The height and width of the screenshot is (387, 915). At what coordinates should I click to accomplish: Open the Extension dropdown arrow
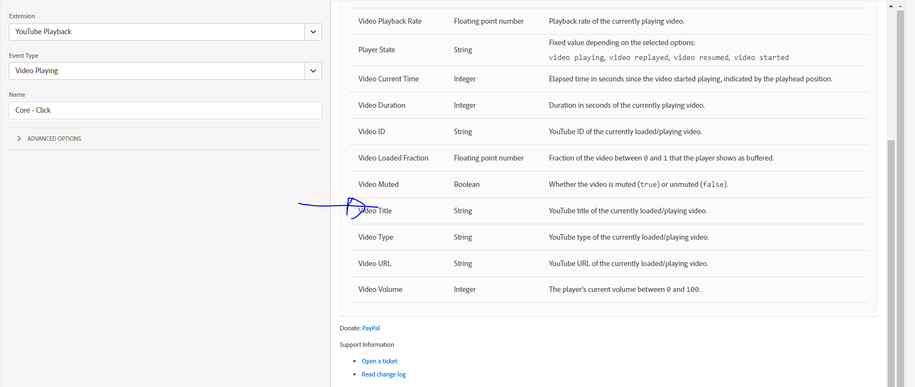(x=313, y=32)
